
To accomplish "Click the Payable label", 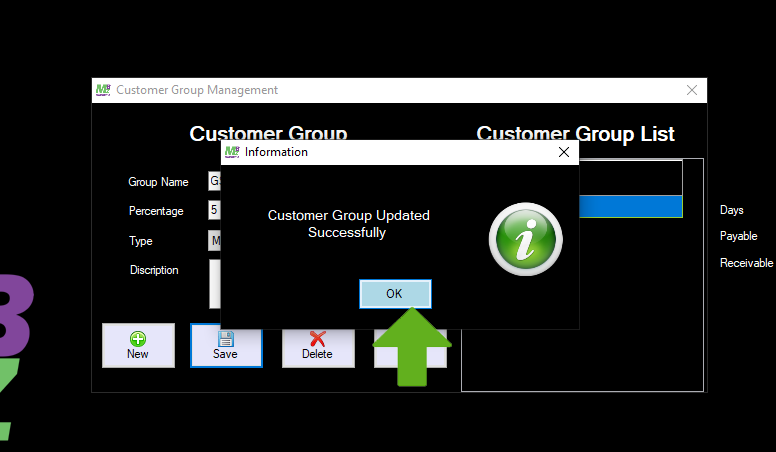I will [738, 237].
